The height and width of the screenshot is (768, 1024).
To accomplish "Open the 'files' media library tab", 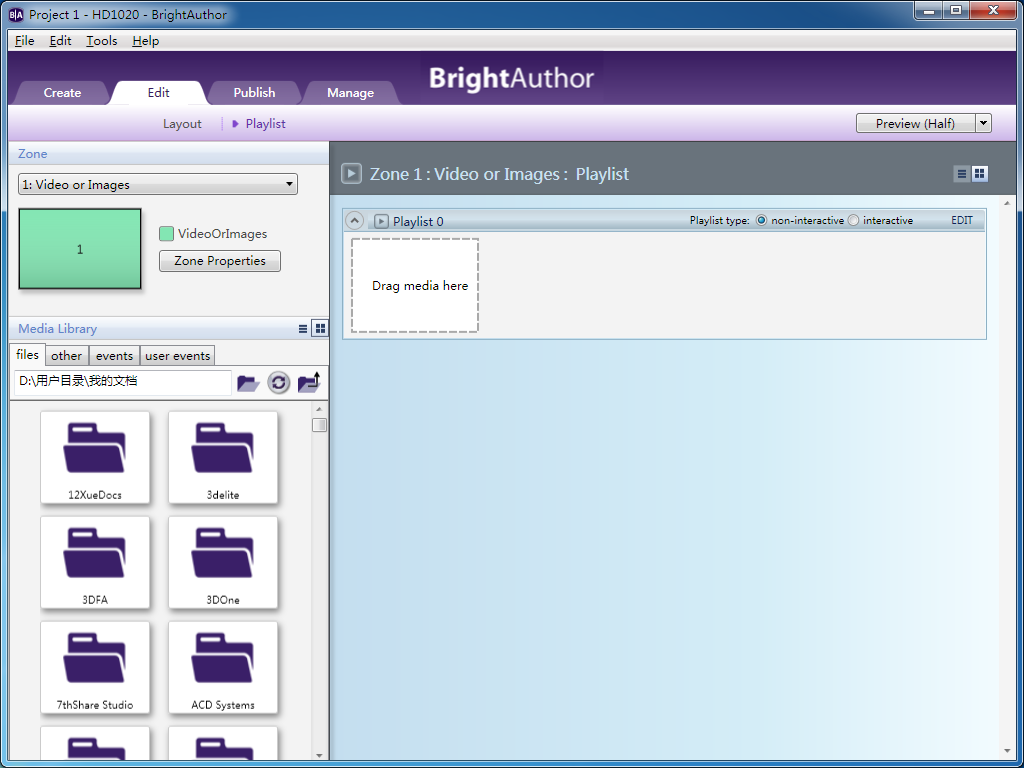I will tap(27, 355).
